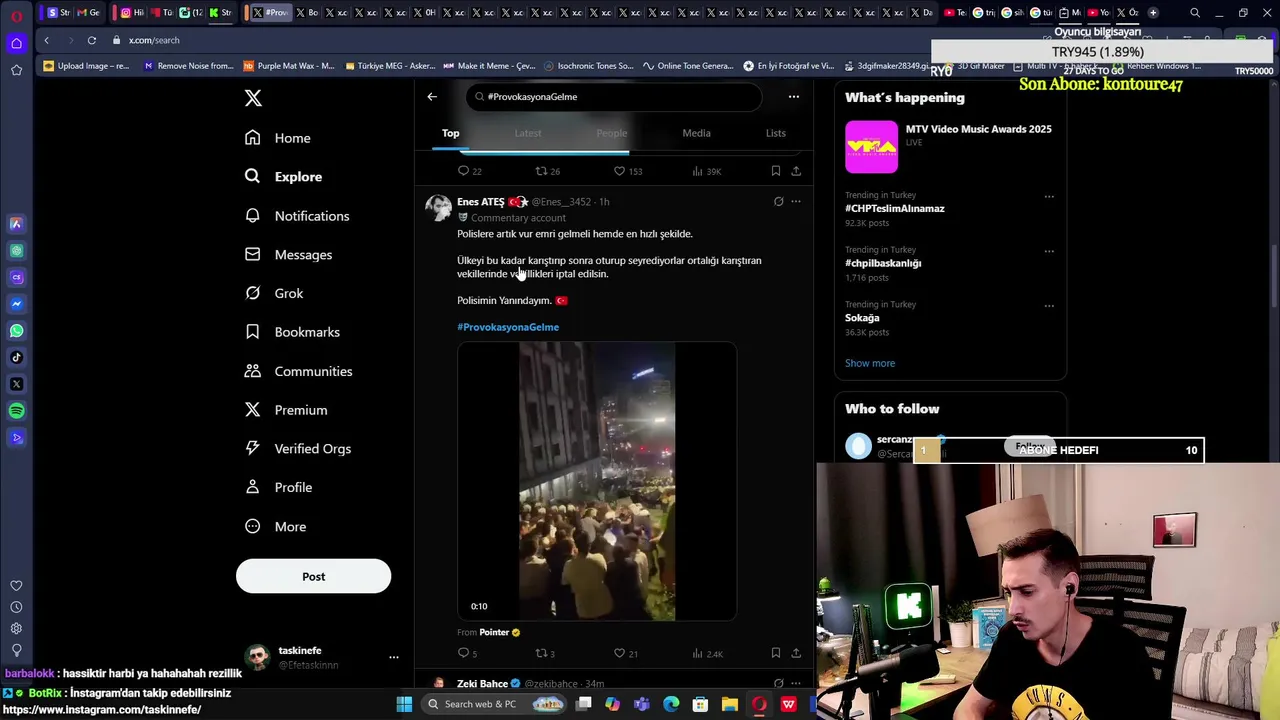Like the post with 153 likes
Viewport: 1280px width, 720px height.
(628, 171)
